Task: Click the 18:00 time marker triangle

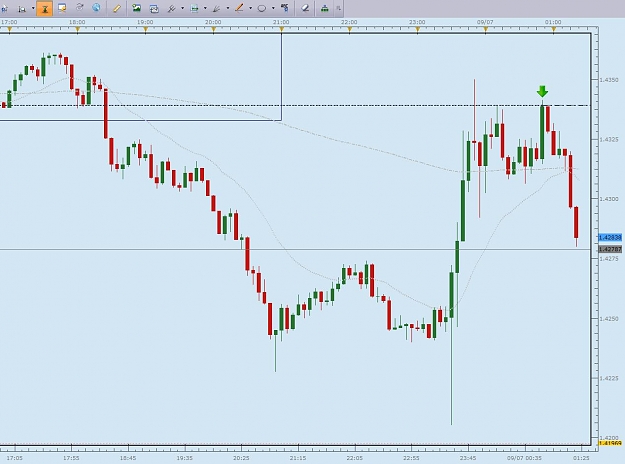Action: pos(77,29)
